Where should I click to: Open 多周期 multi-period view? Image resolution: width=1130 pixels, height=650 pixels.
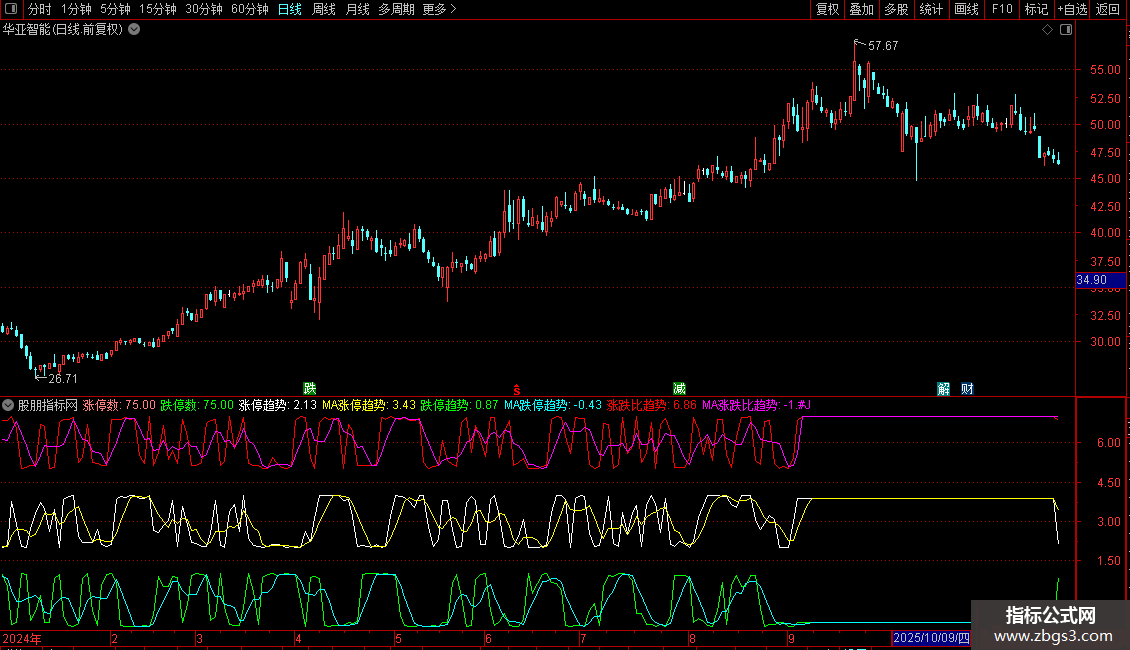tap(396, 9)
